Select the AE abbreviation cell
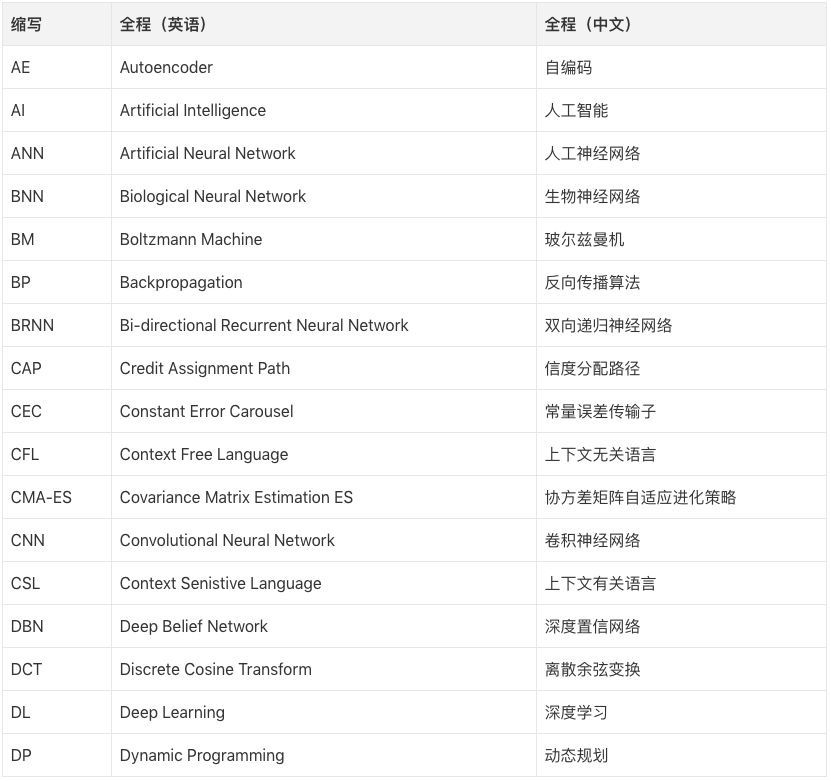831x781 pixels. click(x=57, y=67)
